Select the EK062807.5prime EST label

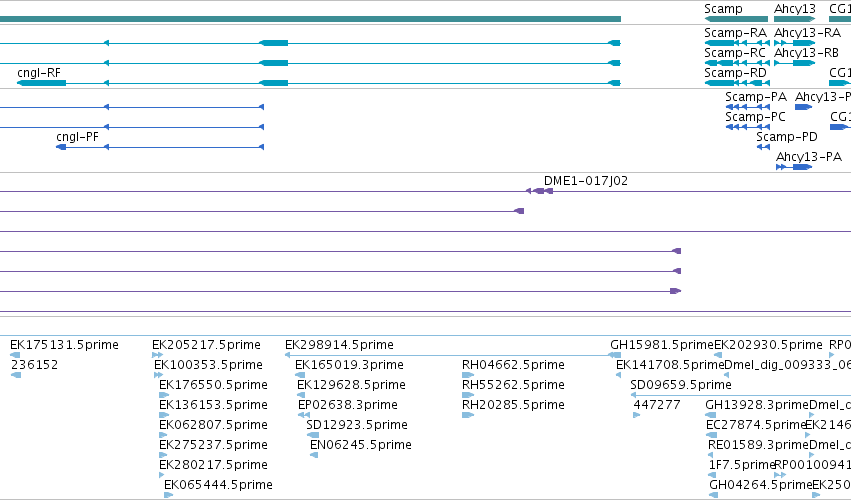coord(213,425)
